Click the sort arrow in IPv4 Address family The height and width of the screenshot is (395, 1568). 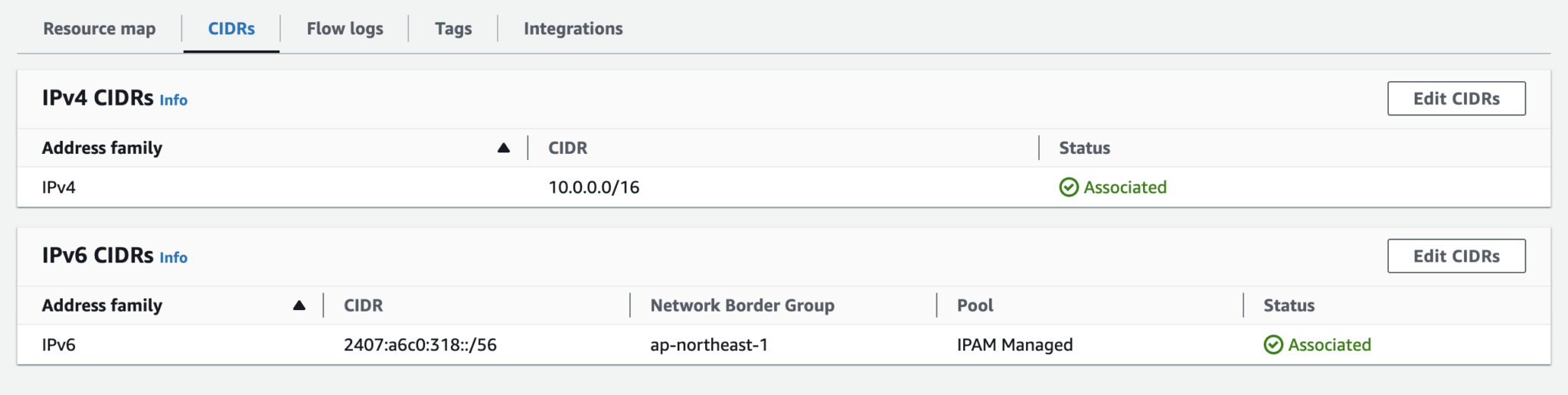click(503, 148)
